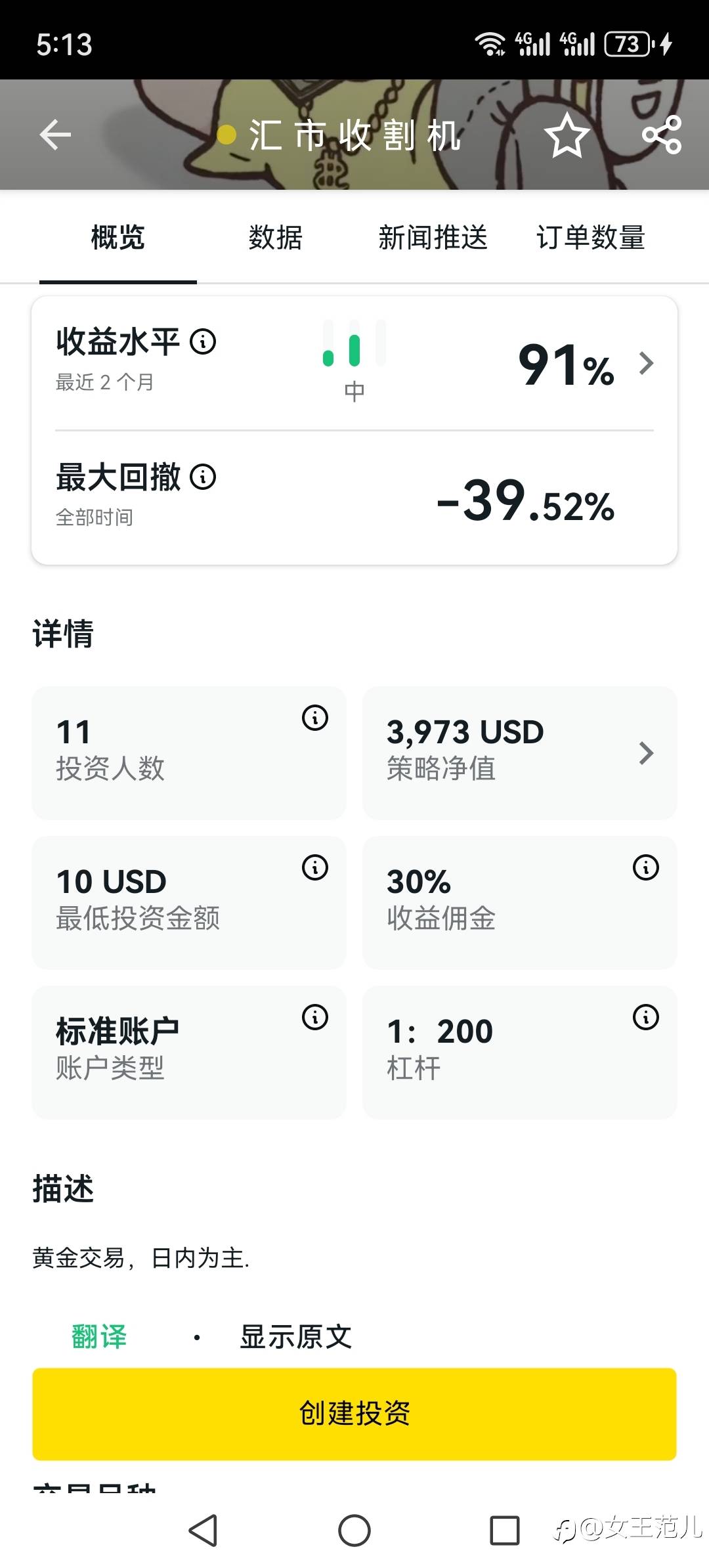This screenshot has height=1568, width=709.
Task: Tap 显示原文 to show original
Action: point(296,1336)
